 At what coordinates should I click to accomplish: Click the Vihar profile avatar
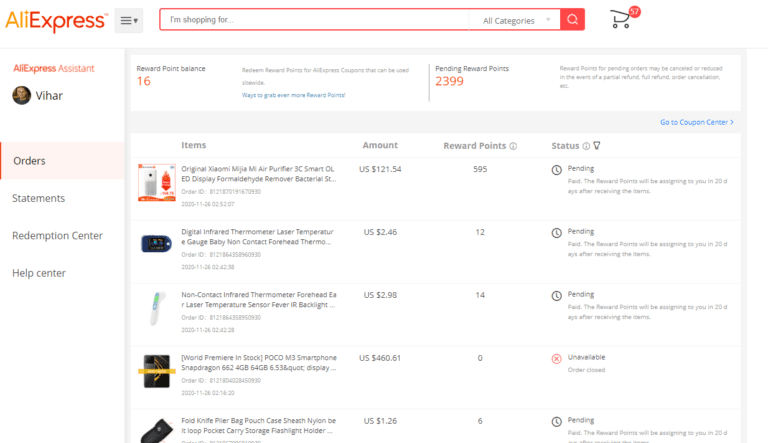pyautogui.click(x=22, y=95)
